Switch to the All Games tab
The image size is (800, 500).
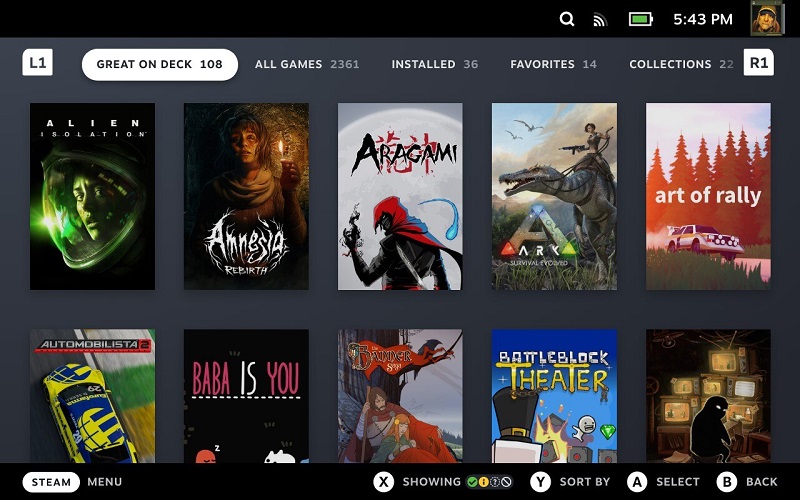click(x=307, y=64)
